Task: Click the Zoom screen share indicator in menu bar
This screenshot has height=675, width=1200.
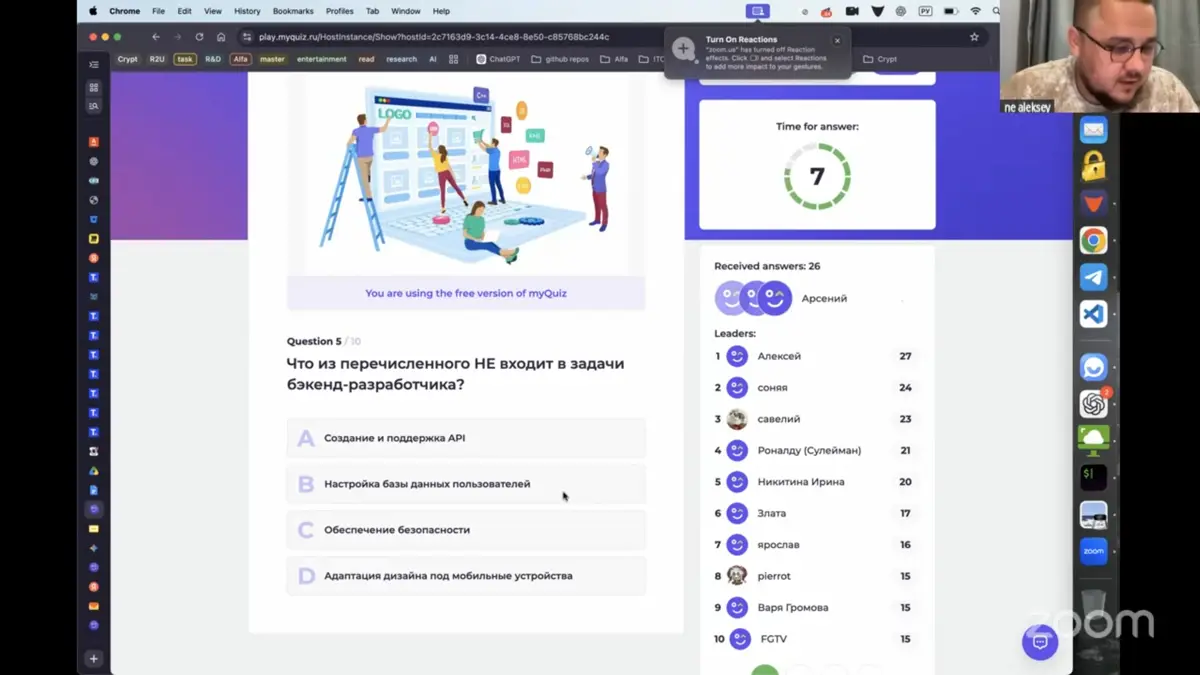Action: coord(757,11)
